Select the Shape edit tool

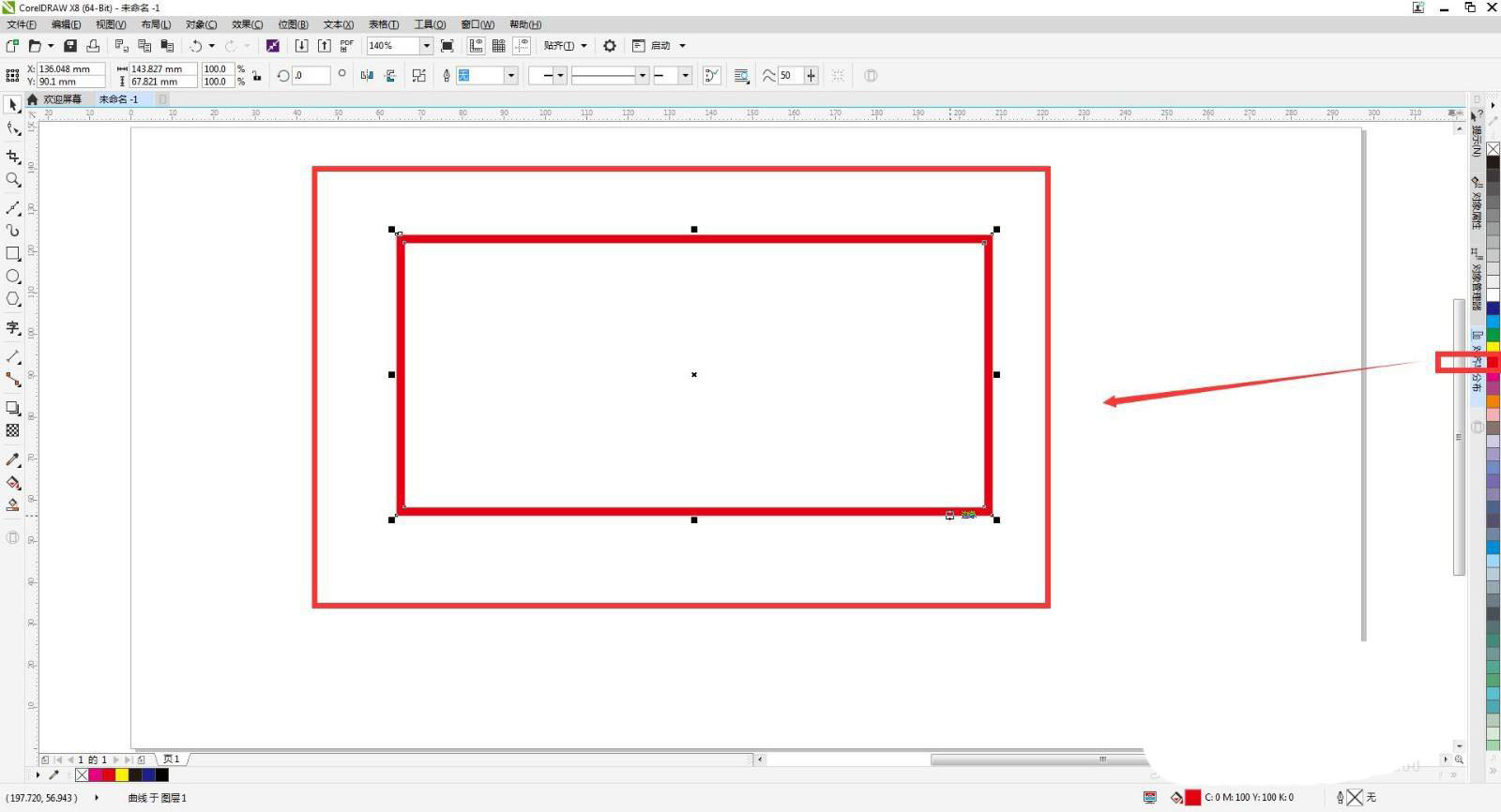coord(13,129)
